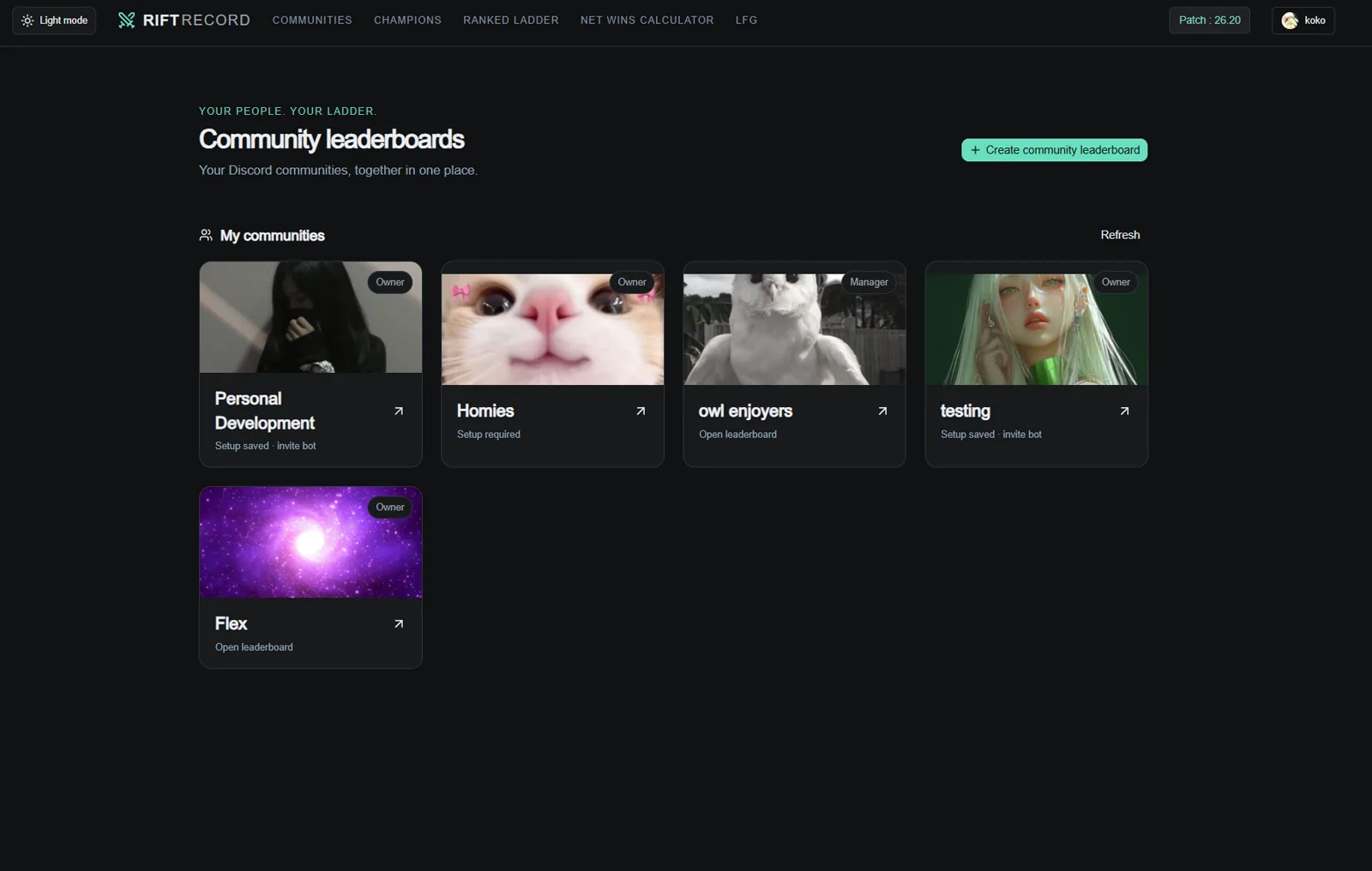Click plus icon in Create community leaderboard
Image resolution: width=1372 pixels, height=871 pixels.
(x=975, y=150)
